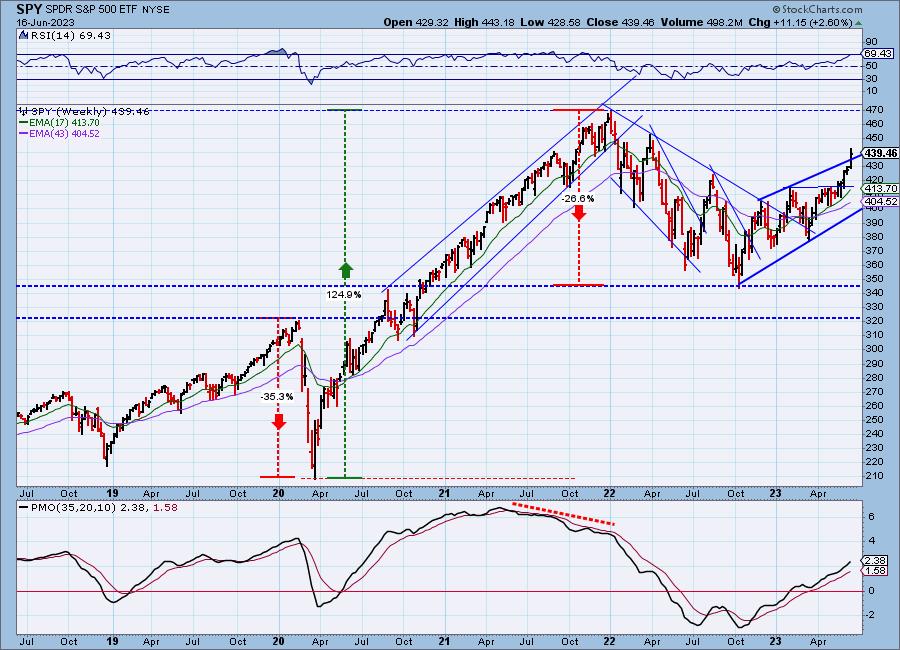Click the 439.46 price tag on the price axis
The width and height of the screenshot is (900, 650).
(880, 153)
